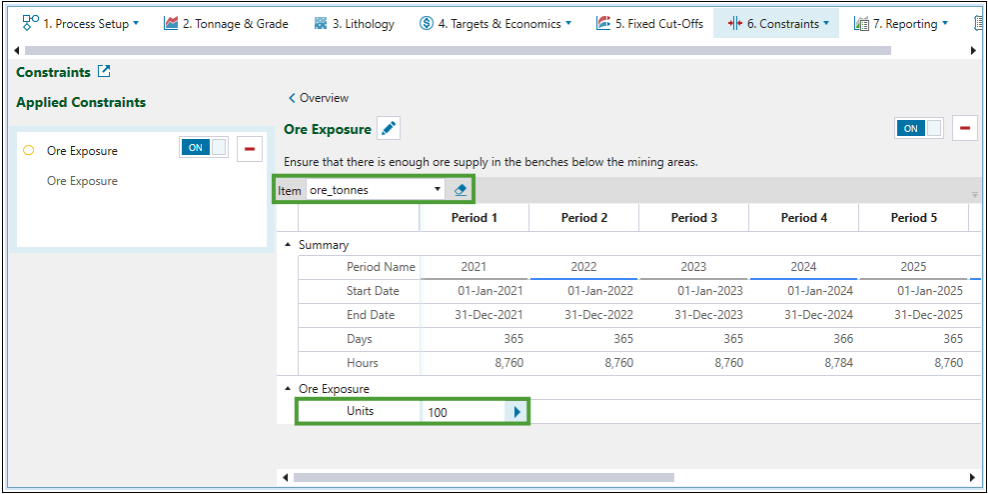Click the 2021 period name cell

(x=474, y=267)
